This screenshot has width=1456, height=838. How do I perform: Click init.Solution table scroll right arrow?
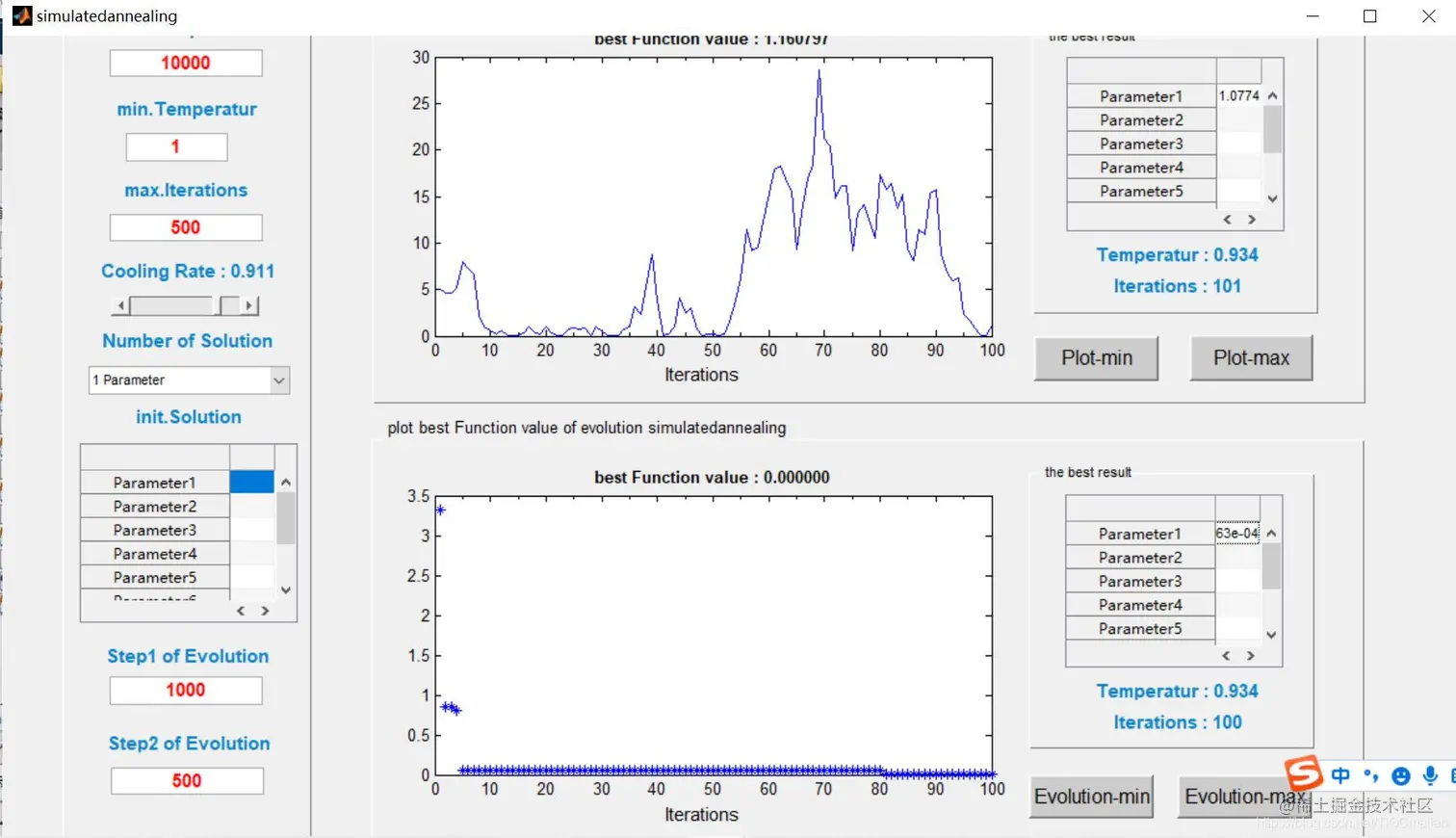click(x=265, y=612)
